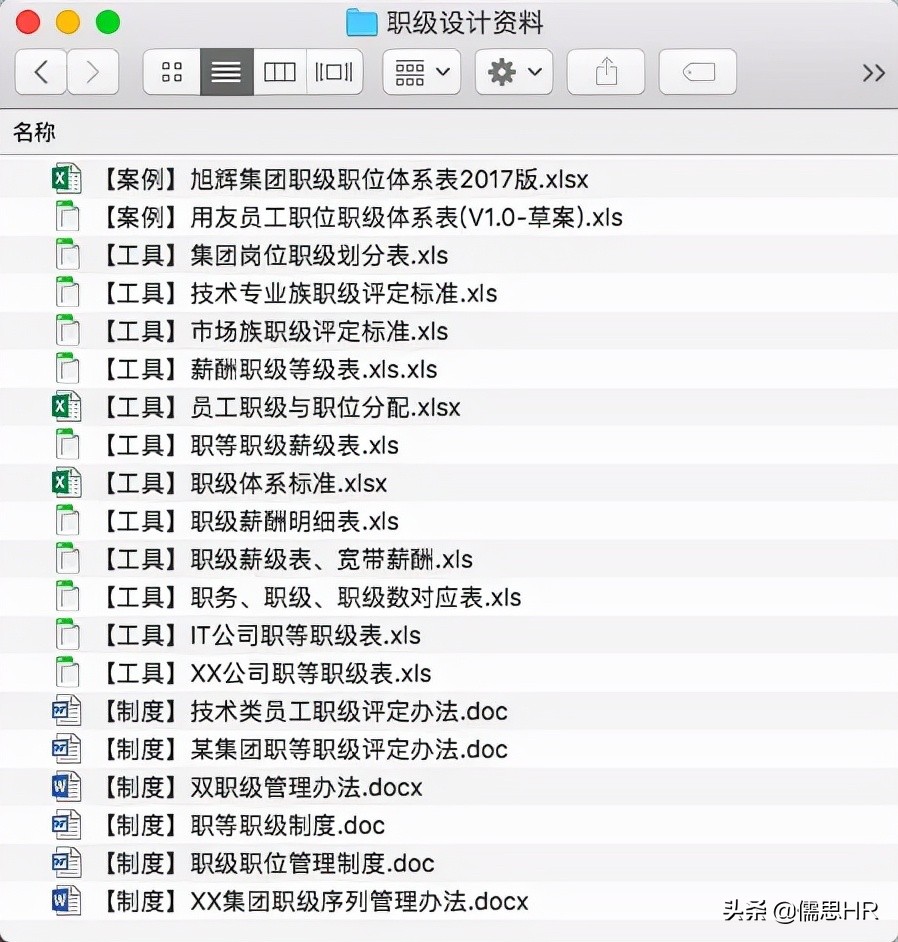Viewport: 898px width, 942px height.
Task: Click the tag button in the toolbar
Action: [x=697, y=71]
